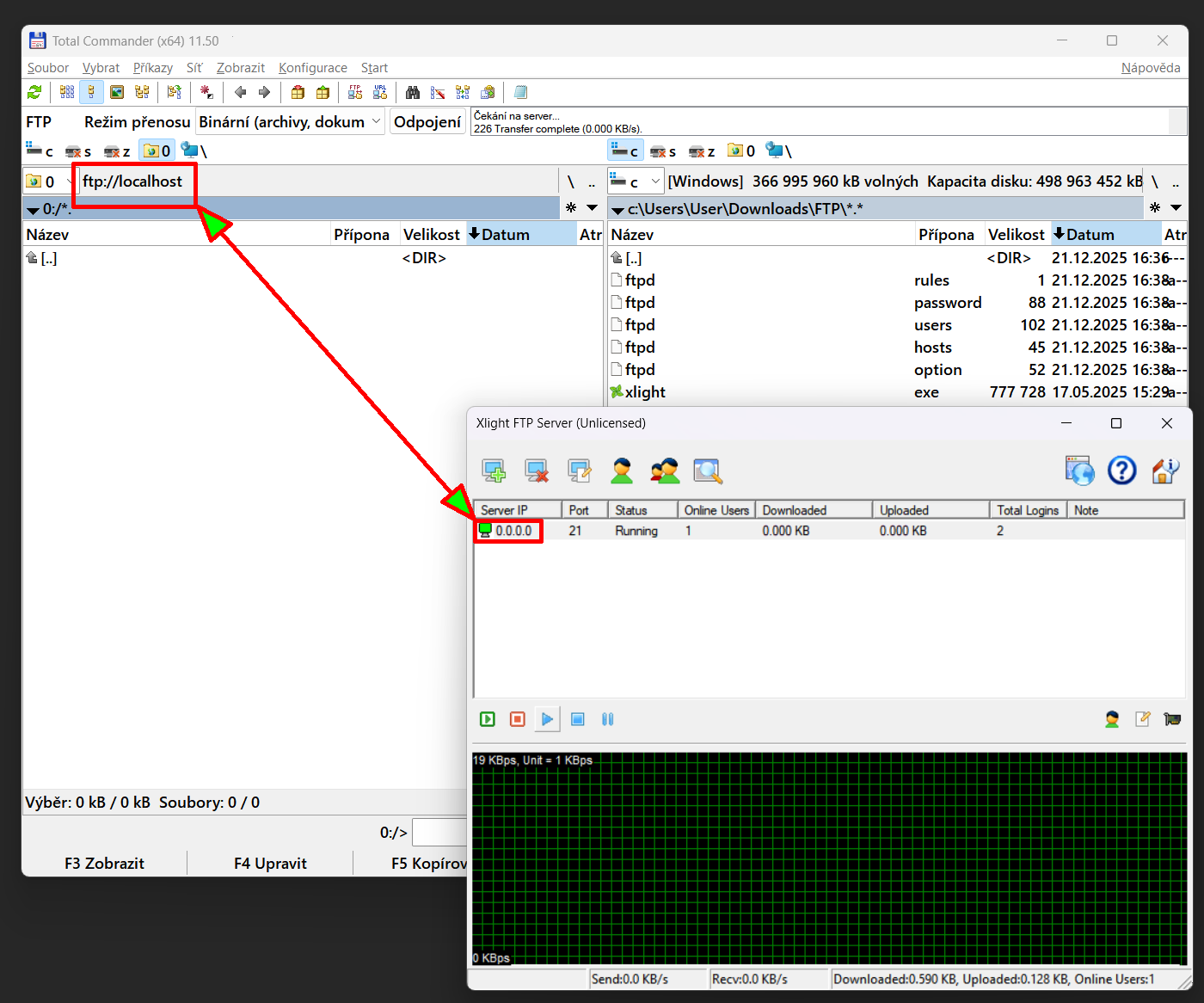Click the refresh icon in Total Commander toolbar
Screen dimensions: 1204x1003
pos(34,92)
